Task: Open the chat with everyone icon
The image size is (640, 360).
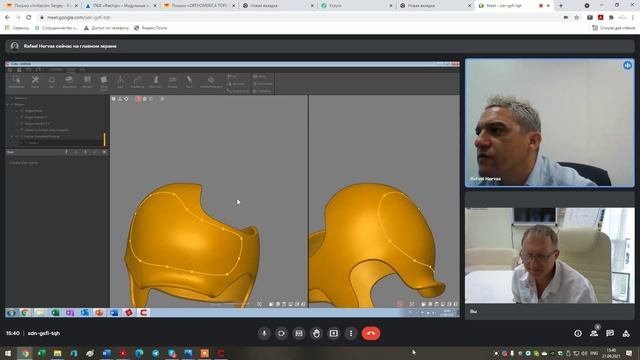Action: point(610,333)
